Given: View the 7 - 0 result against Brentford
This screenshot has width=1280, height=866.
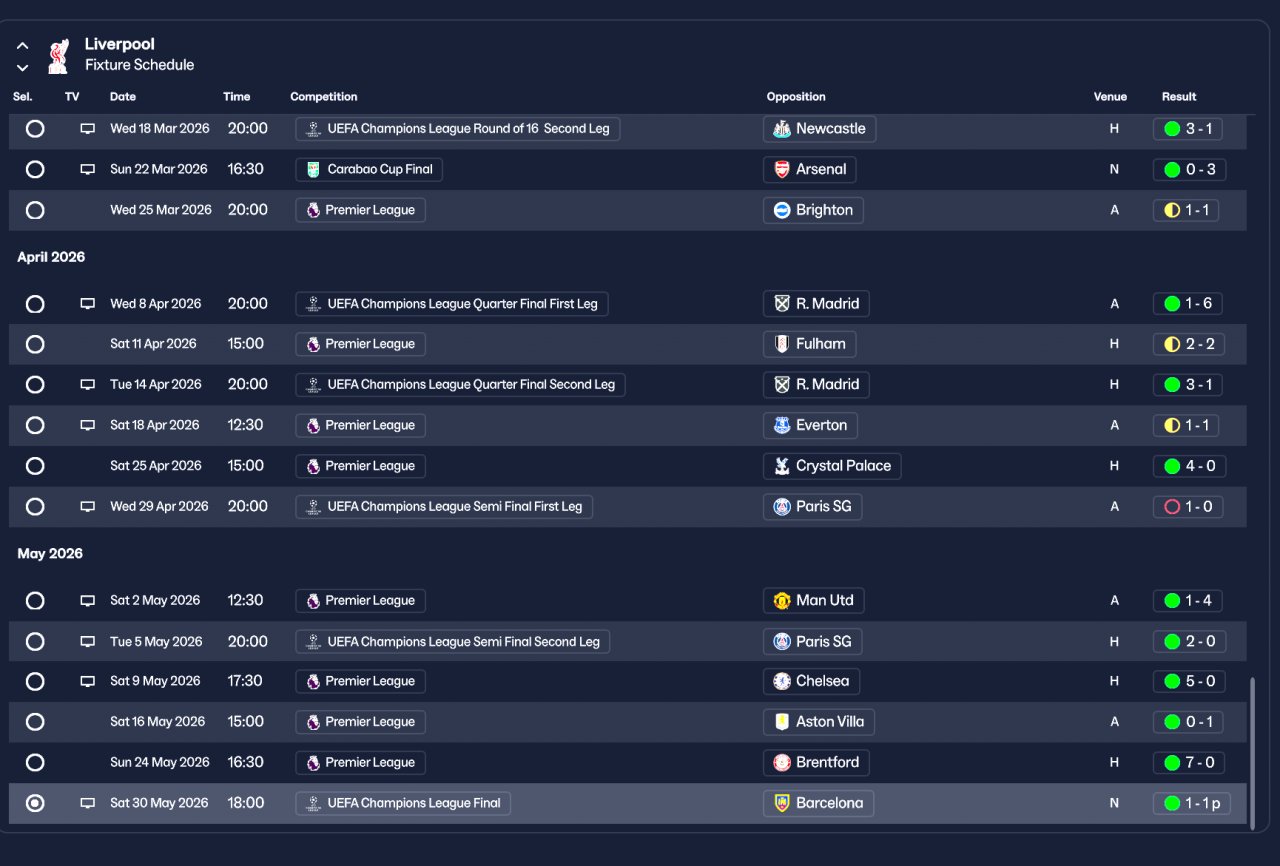Looking at the screenshot, I should [x=1190, y=763].
